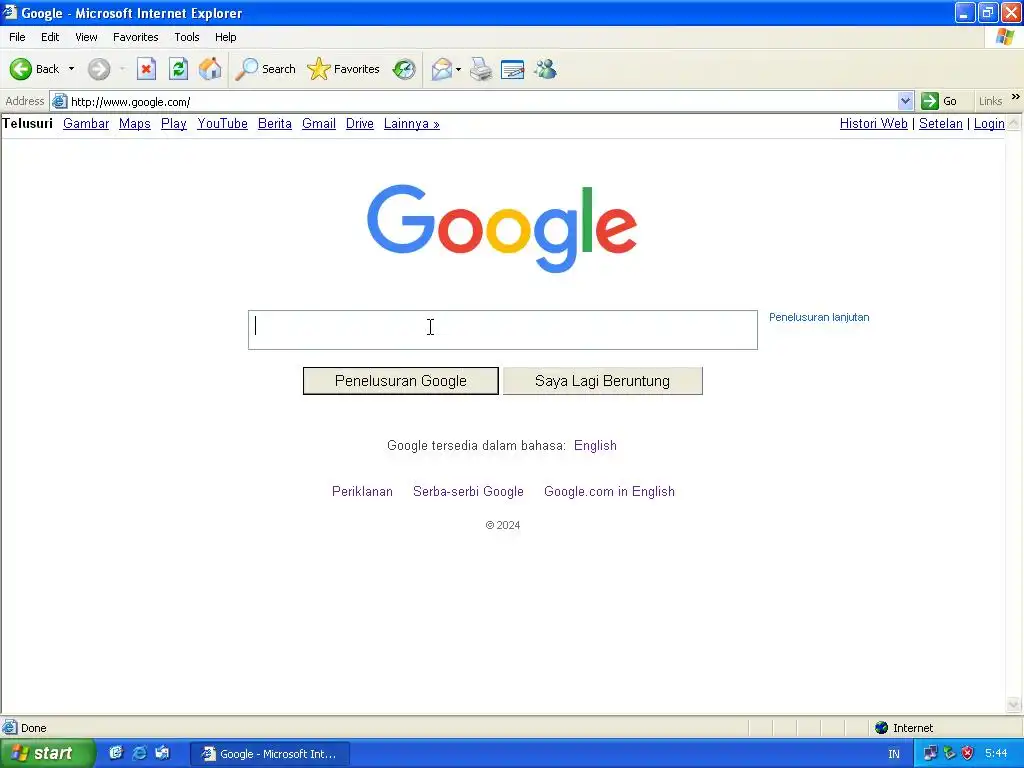The height and width of the screenshot is (768, 1024).
Task: Open the Favorites menu in menu bar
Action: pyautogui.click(x=135, y=37)
